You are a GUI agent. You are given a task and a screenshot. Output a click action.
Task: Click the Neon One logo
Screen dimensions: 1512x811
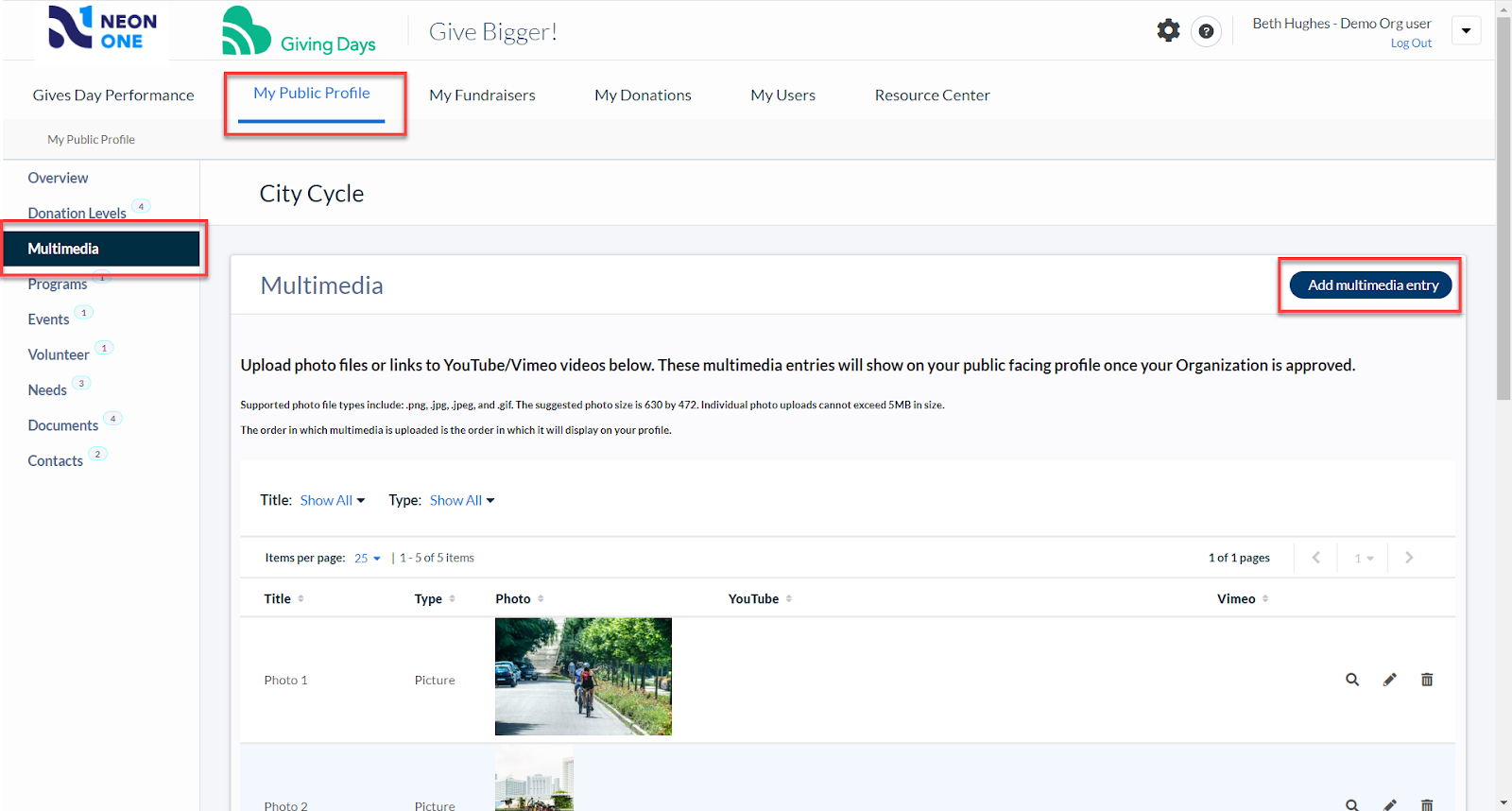[x=102, y=28]
